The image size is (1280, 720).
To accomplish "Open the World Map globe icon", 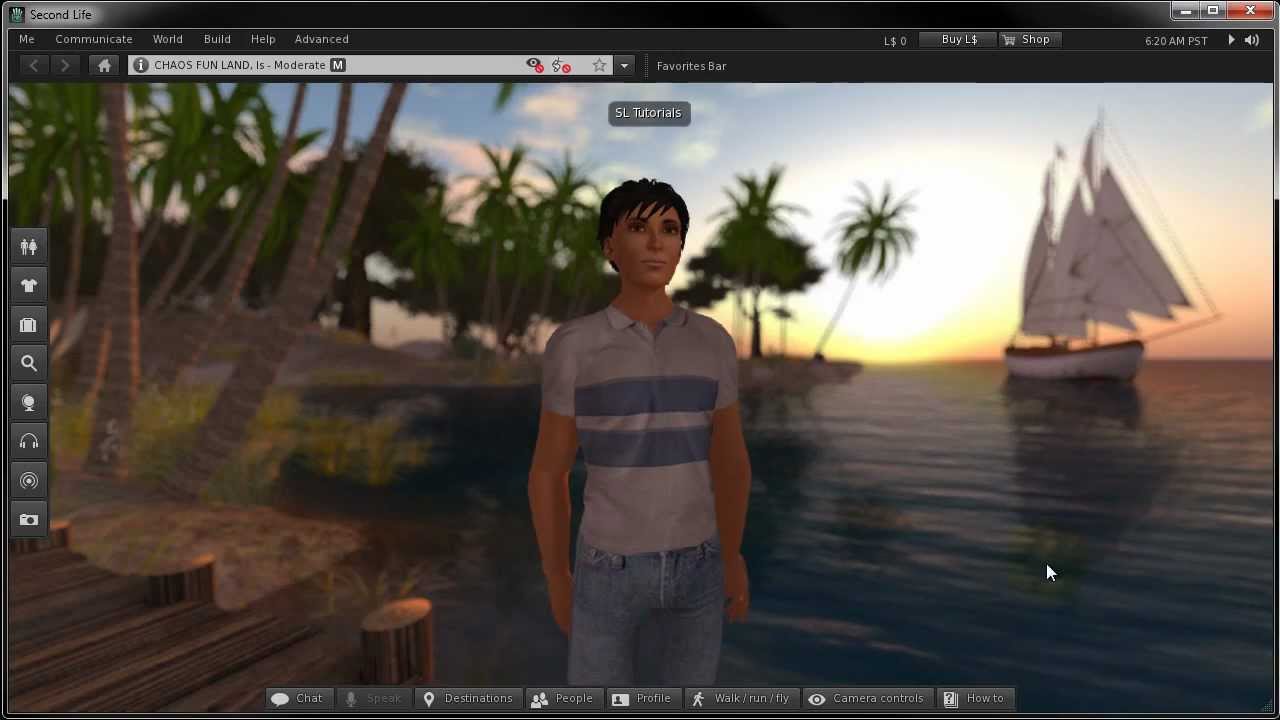I will [x=28, y=402].
